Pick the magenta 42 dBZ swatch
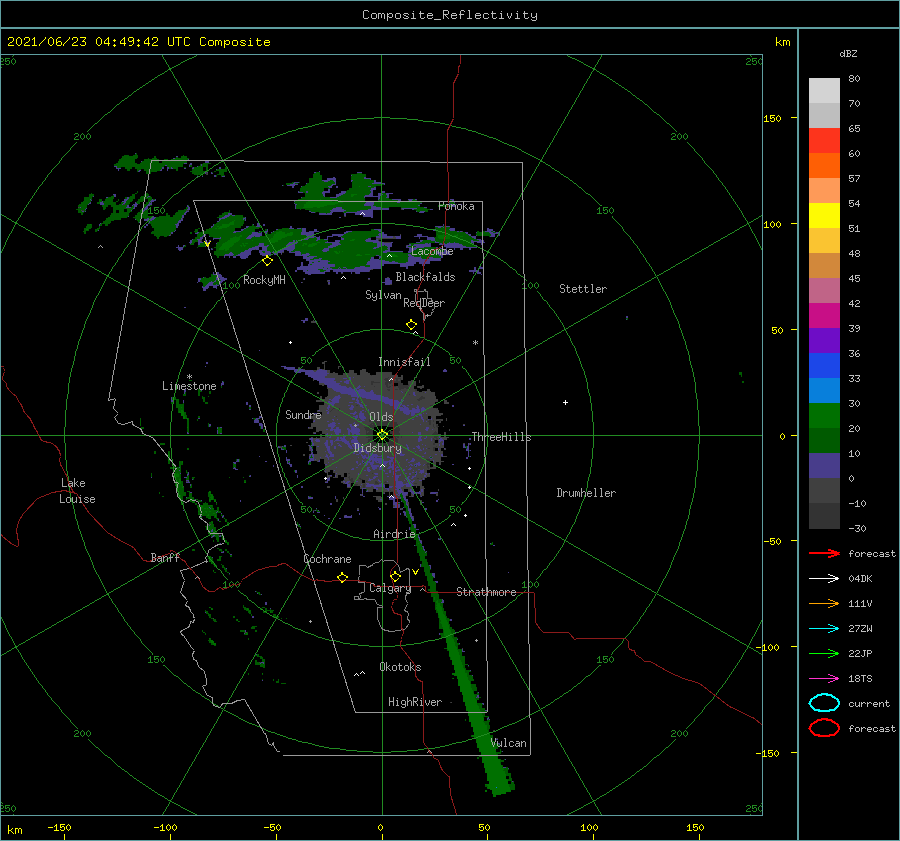Image resolution: width=900 pixels, height=841 pixels. [824, 315]
